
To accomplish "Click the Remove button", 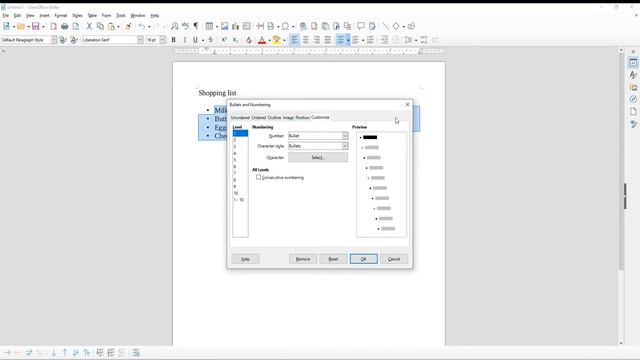I will click(303, 259).
